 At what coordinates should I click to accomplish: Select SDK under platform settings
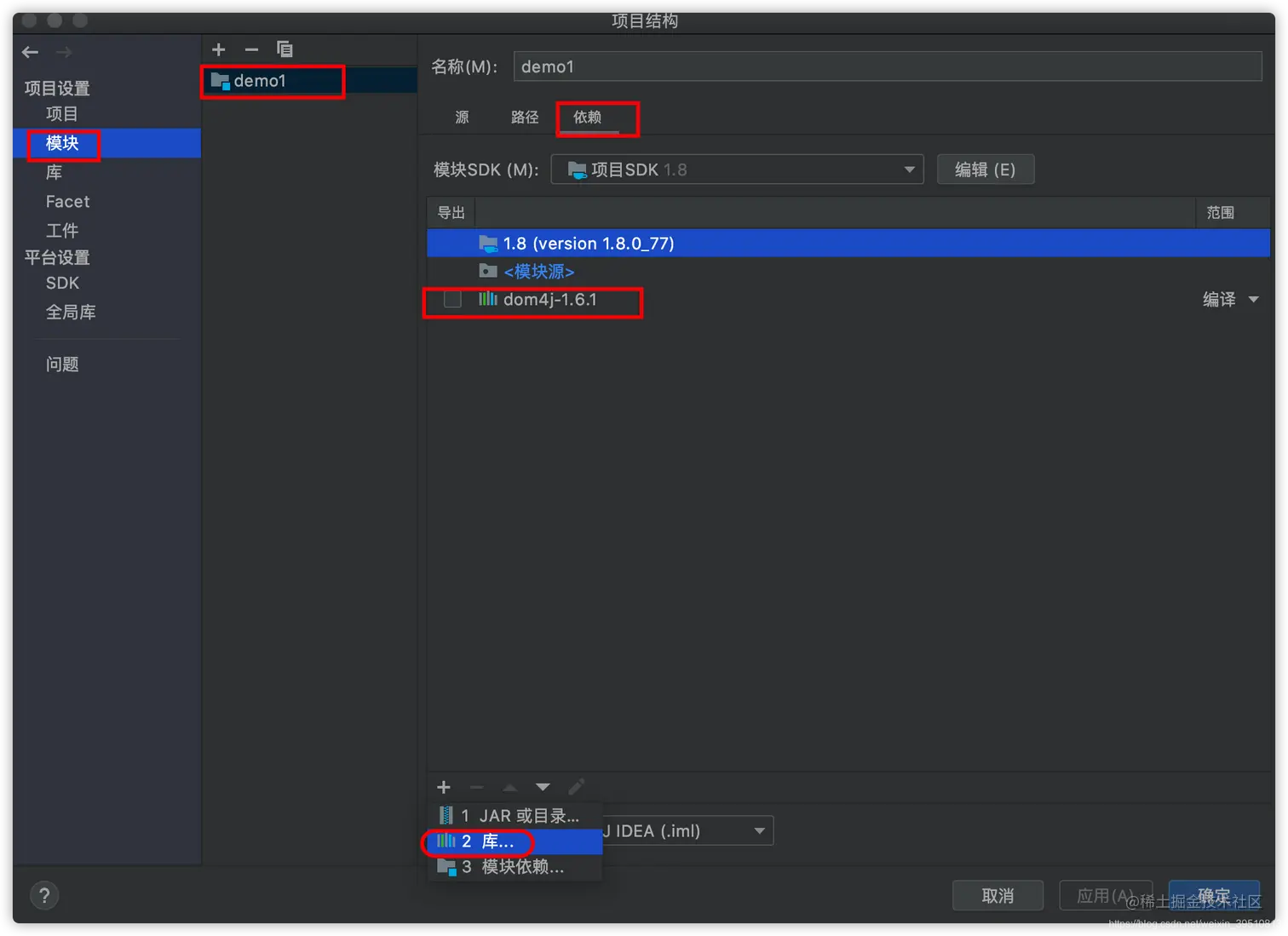click(x=62, y=283)
